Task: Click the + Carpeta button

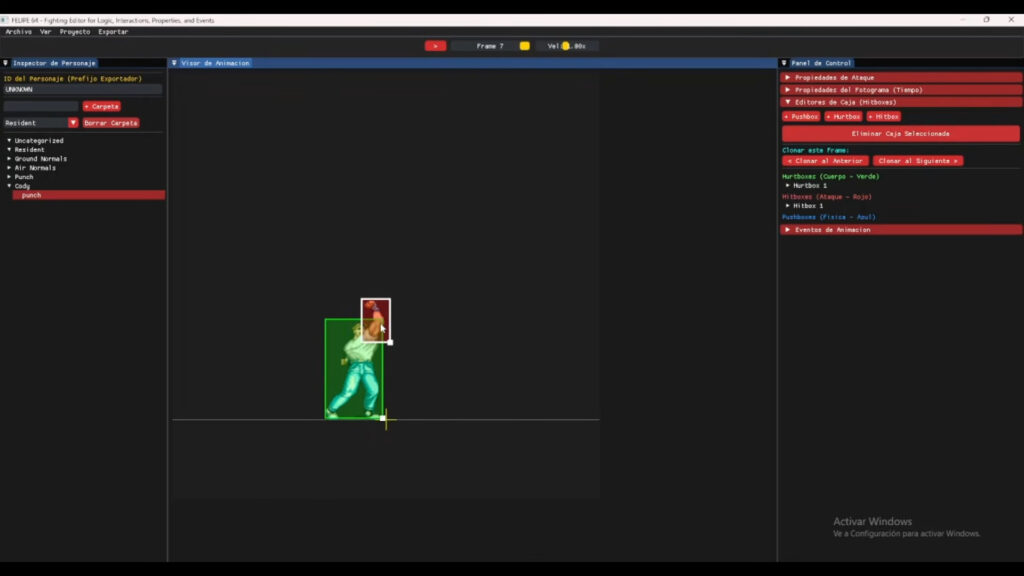Action: (101, 106)
